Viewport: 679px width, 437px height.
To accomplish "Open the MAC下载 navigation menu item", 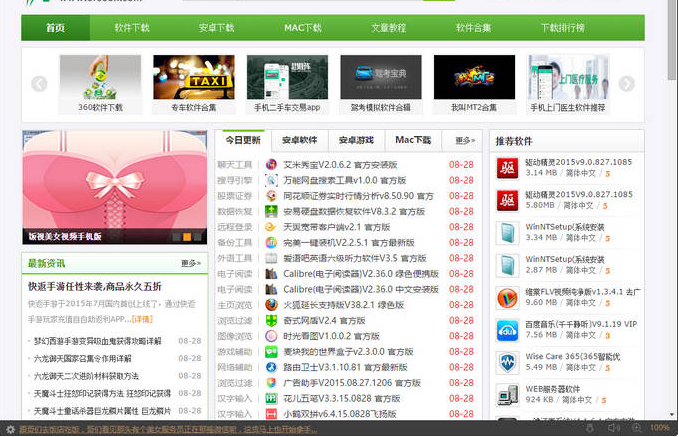I will pyautogui.click(x=303, y=28).
